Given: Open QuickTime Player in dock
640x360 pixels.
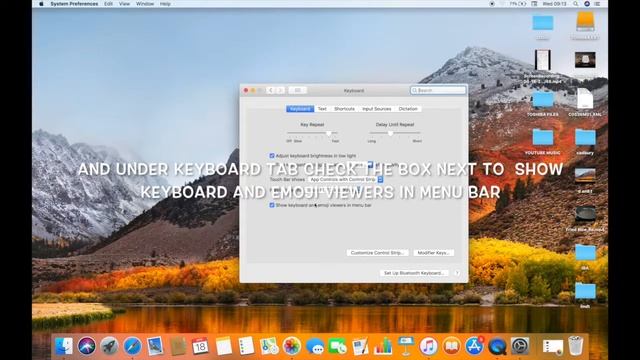Looking at the screenshot, I should point(497,346).
